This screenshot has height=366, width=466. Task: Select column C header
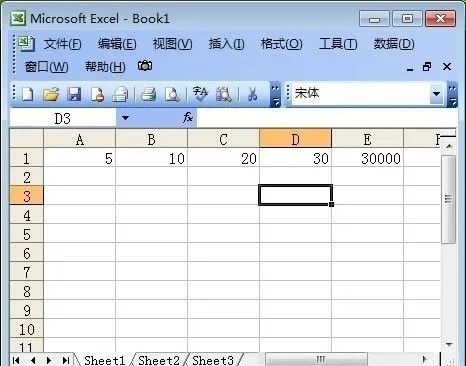coord(224,139)
